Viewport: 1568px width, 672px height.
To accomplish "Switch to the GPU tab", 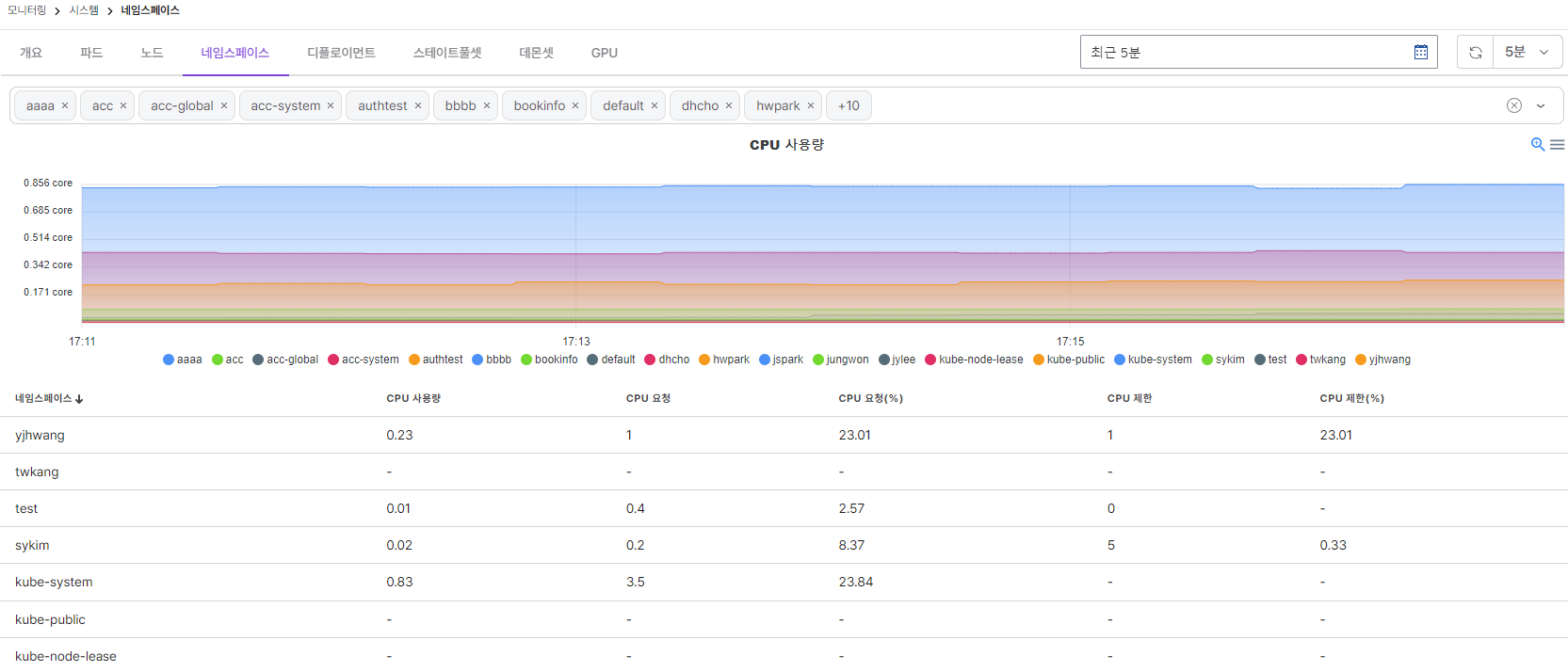I will pos(605,53).
